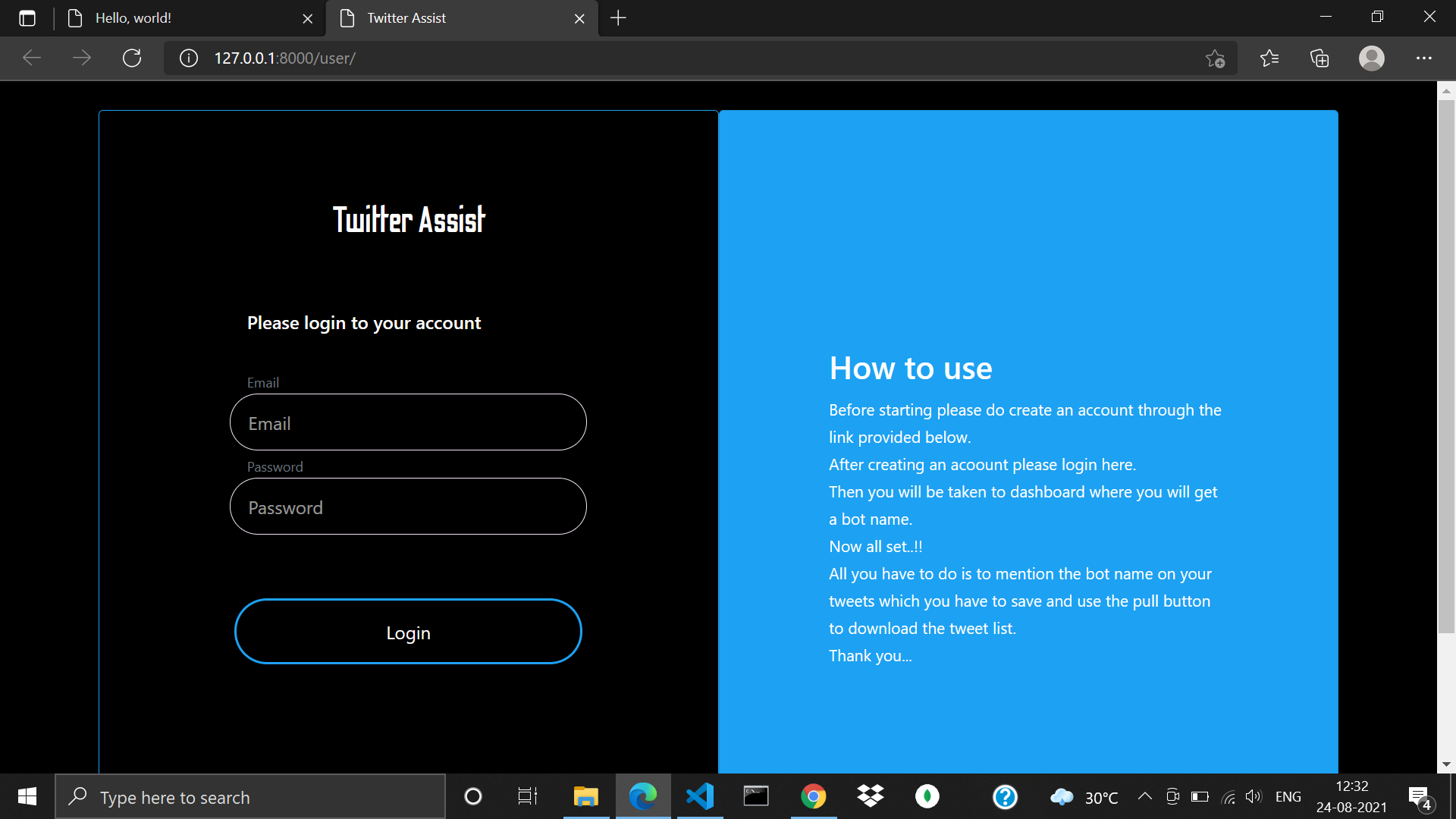Open a new tab with plus button
The height and width of the screenshot is (819, 1456).
(618, 18)
